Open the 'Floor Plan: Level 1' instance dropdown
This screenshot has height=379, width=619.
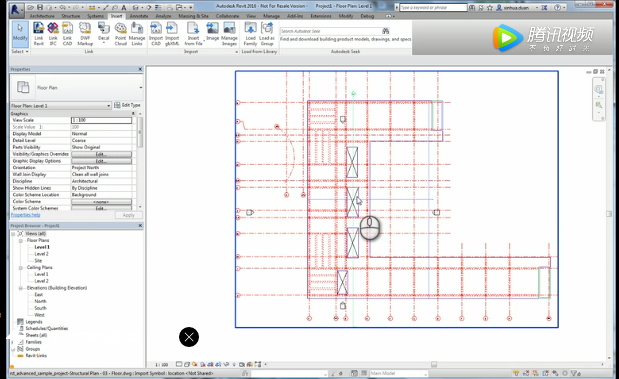[x=61, y=105]
